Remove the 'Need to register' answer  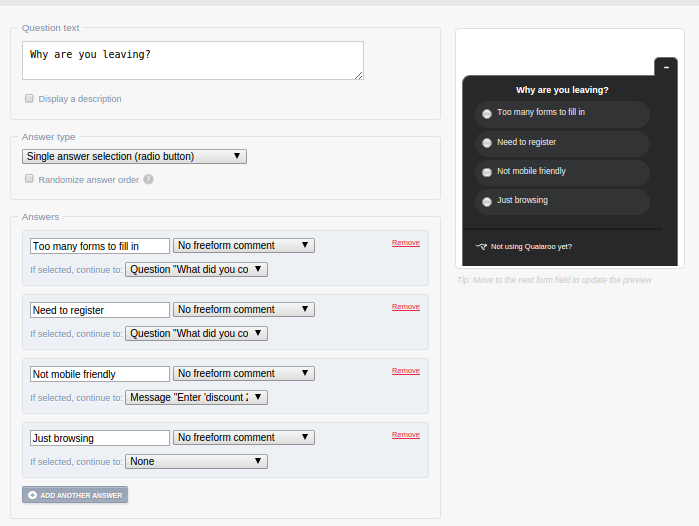(406, 307)
